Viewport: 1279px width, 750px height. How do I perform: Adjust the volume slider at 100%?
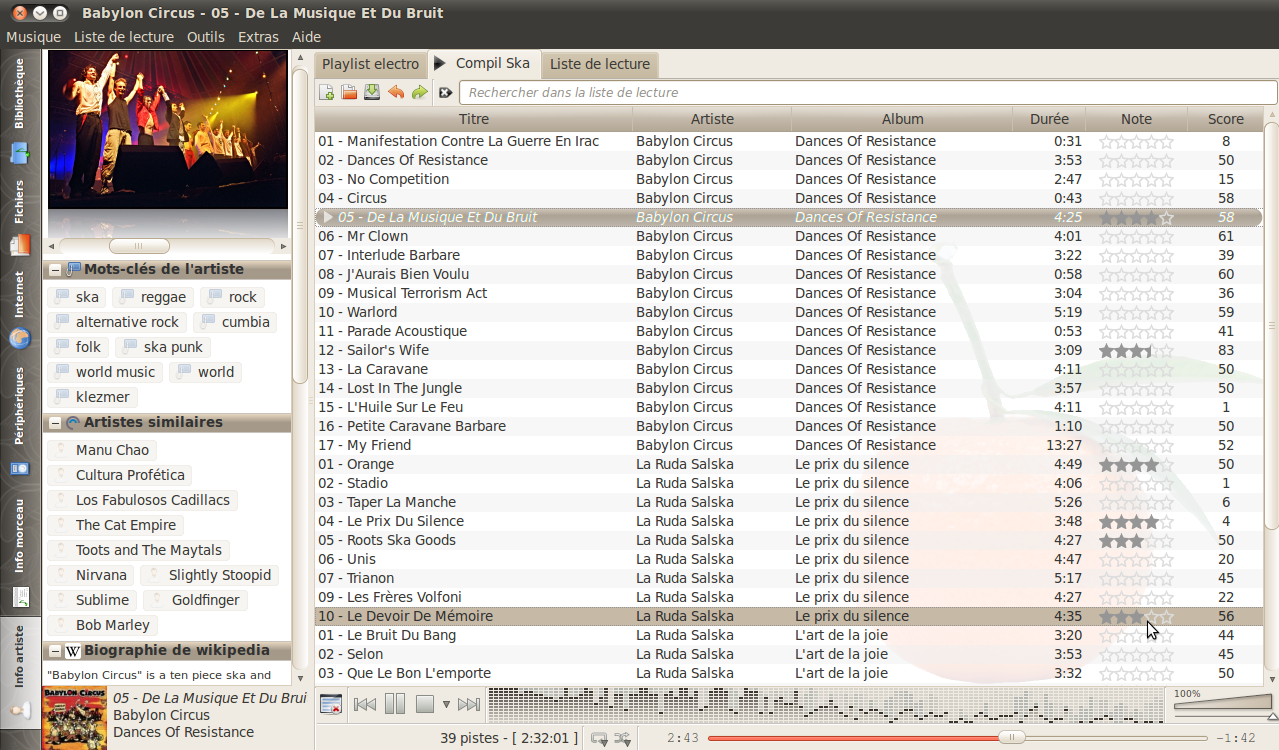click(x=1223, y=704)
